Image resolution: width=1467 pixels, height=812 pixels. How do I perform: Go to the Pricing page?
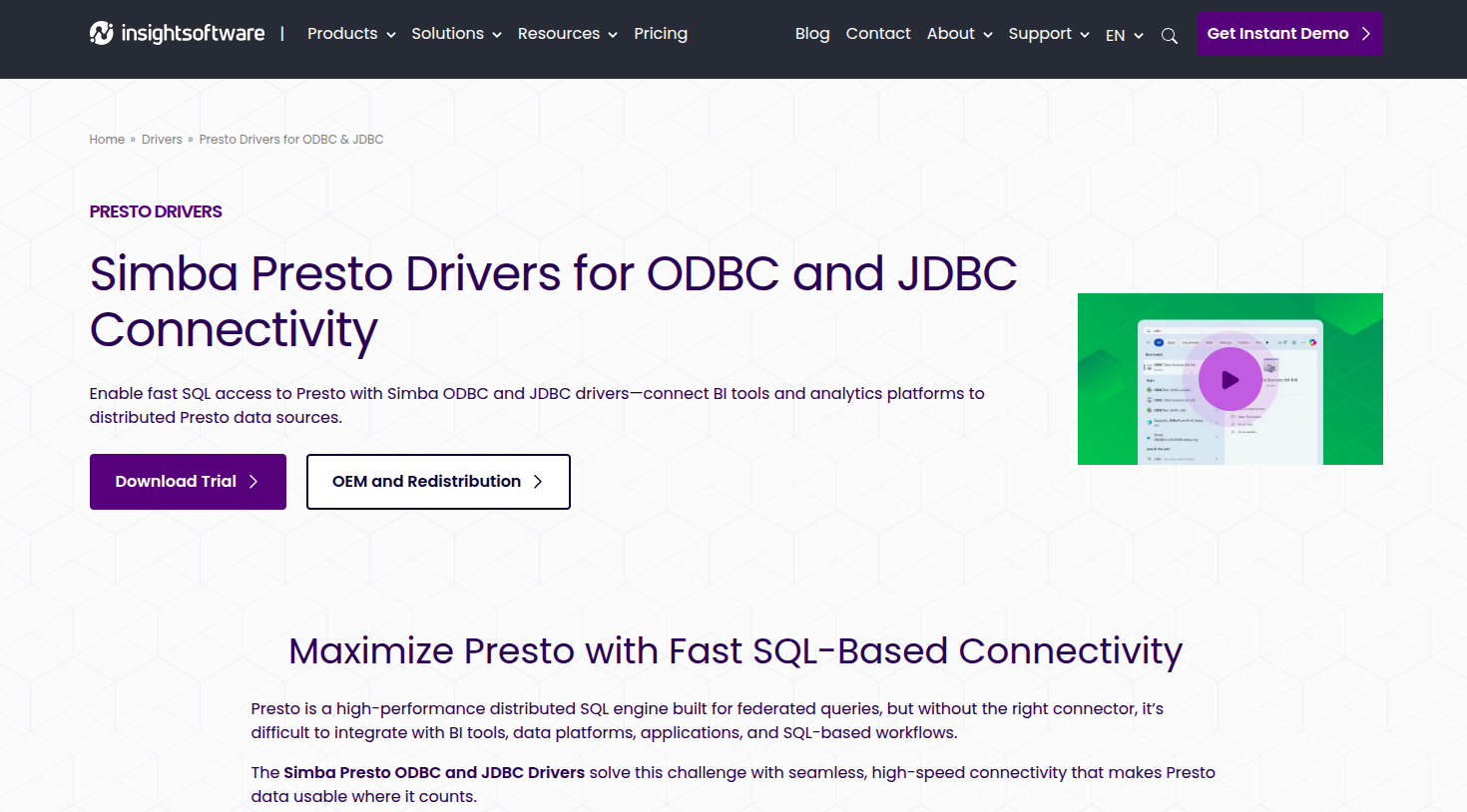661,34
